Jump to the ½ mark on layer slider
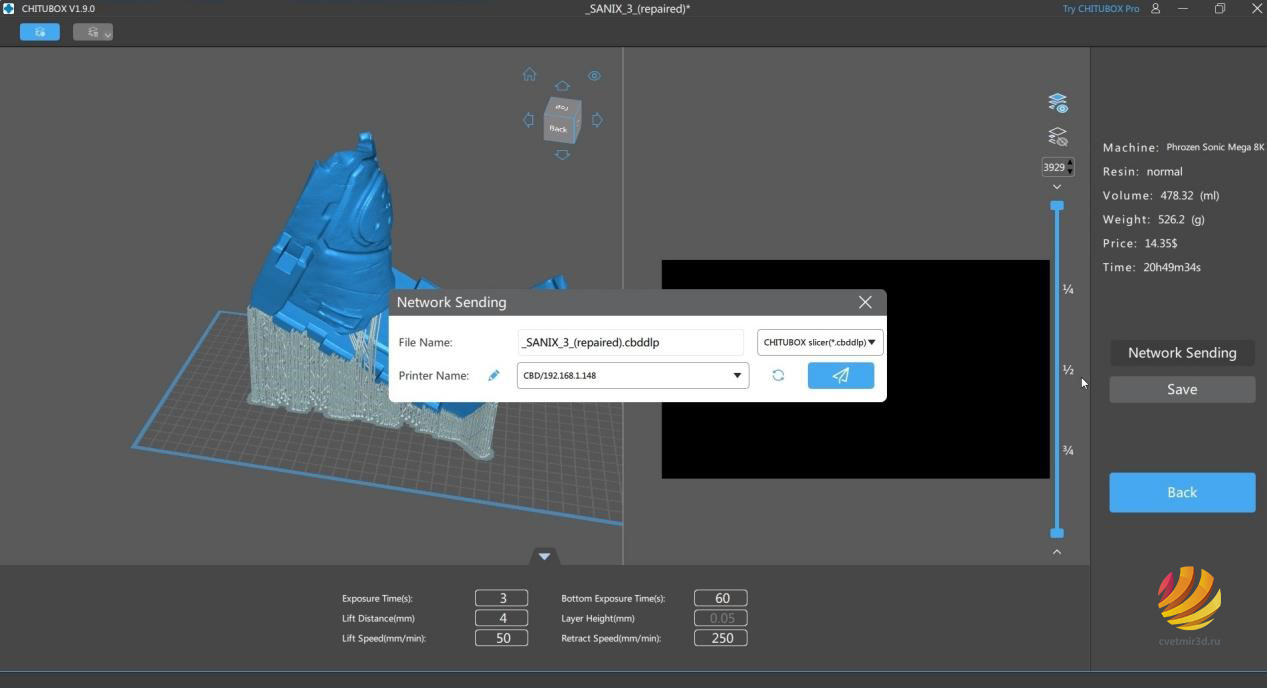 [1068, 370]
